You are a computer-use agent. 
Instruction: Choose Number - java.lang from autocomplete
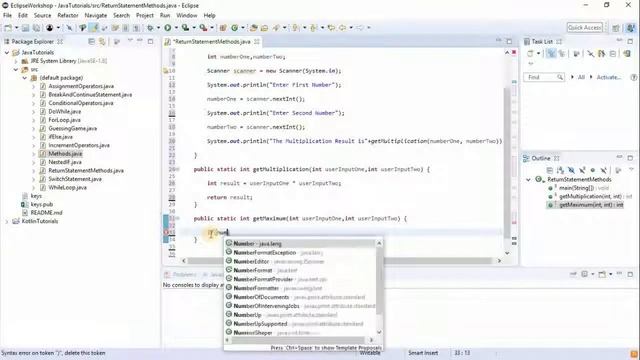click(300, 243)
